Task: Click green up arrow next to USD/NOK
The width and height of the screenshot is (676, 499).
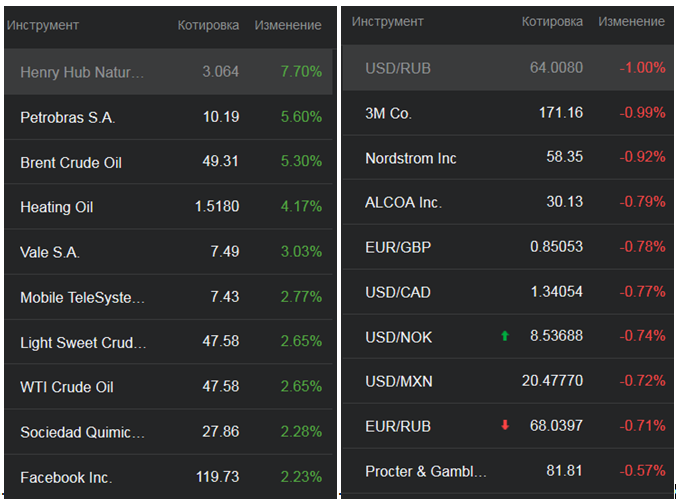Action: click(505, 336)
